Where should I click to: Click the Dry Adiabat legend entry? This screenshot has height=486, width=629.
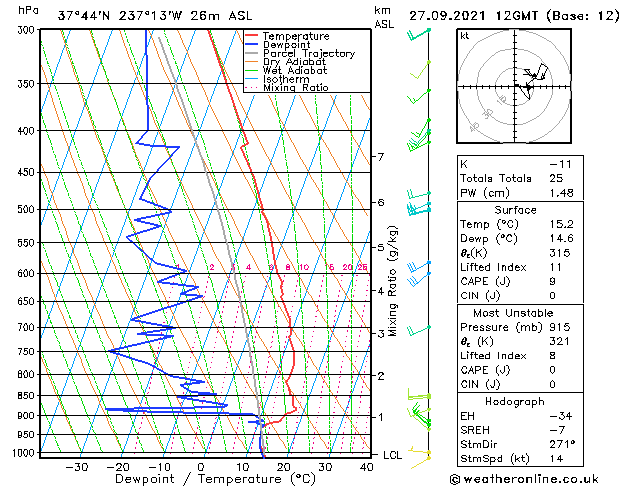[294, 62]
